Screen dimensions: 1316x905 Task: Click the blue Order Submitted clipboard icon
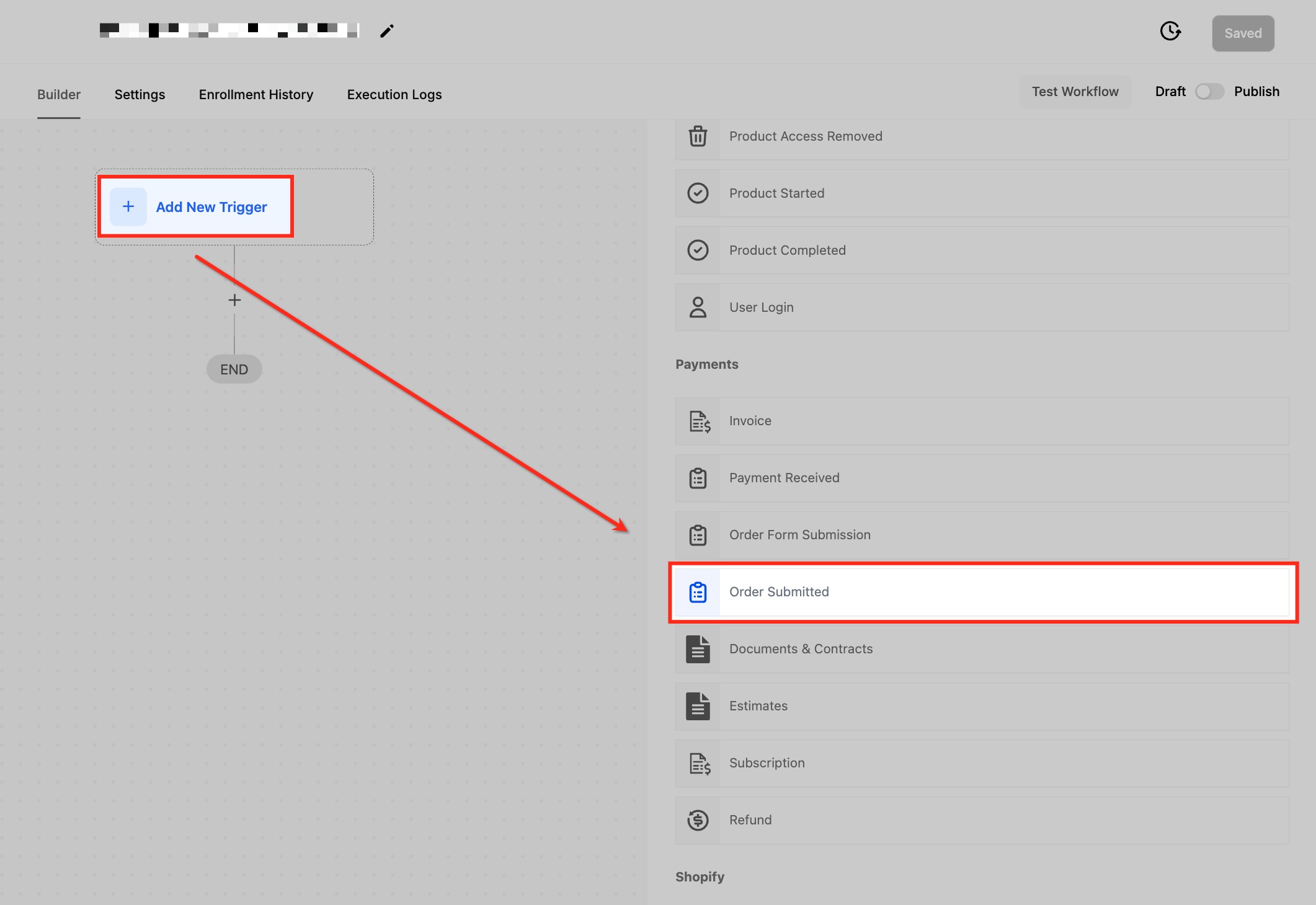[x=698, y=592]
